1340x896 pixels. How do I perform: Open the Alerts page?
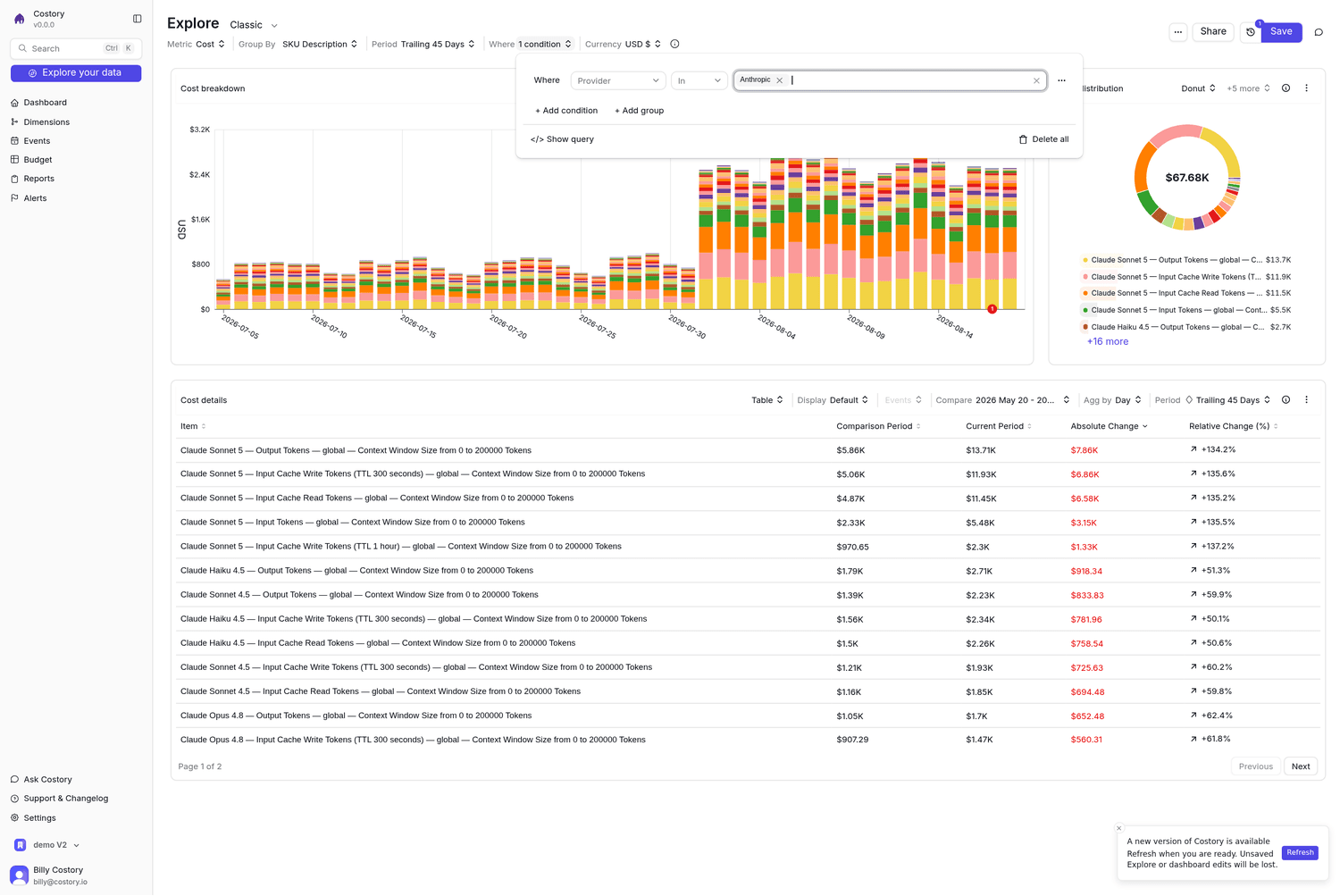coord(35,198)
